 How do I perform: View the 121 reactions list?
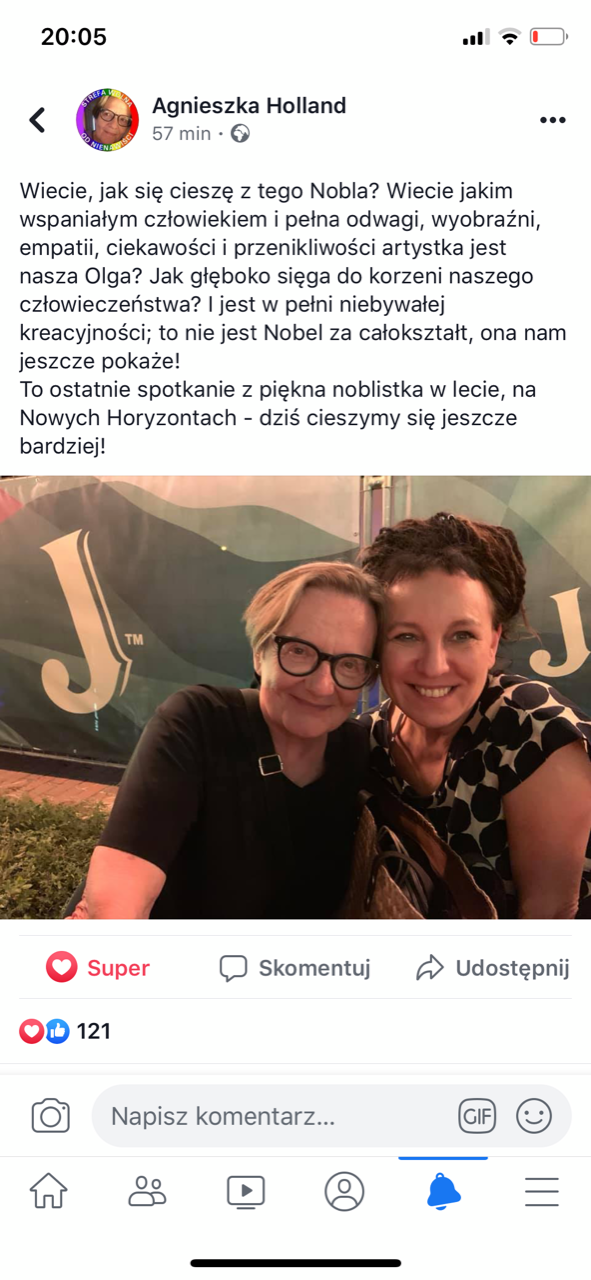65,1031
